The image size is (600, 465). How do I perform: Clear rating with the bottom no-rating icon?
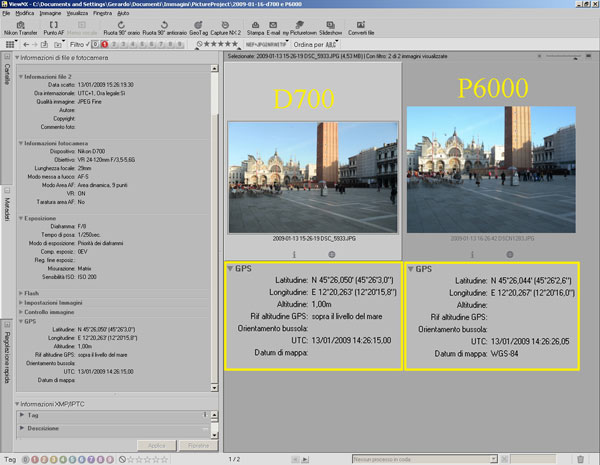[122, 459]
